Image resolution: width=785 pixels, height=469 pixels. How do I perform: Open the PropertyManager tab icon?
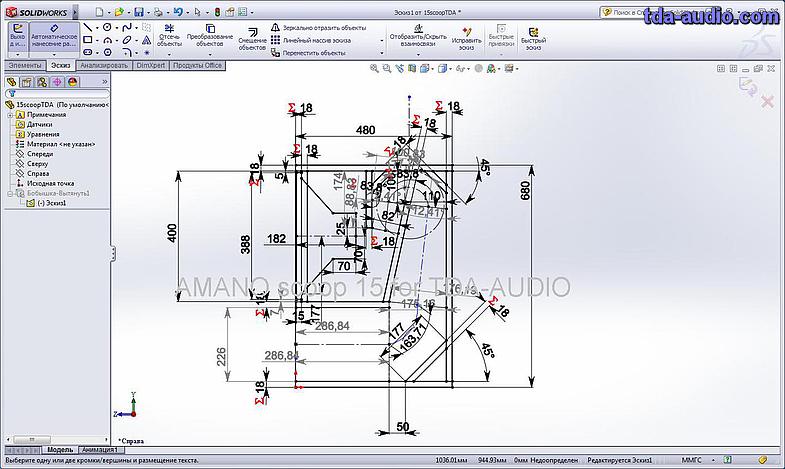pyautogui.click(x=27, y=82)
